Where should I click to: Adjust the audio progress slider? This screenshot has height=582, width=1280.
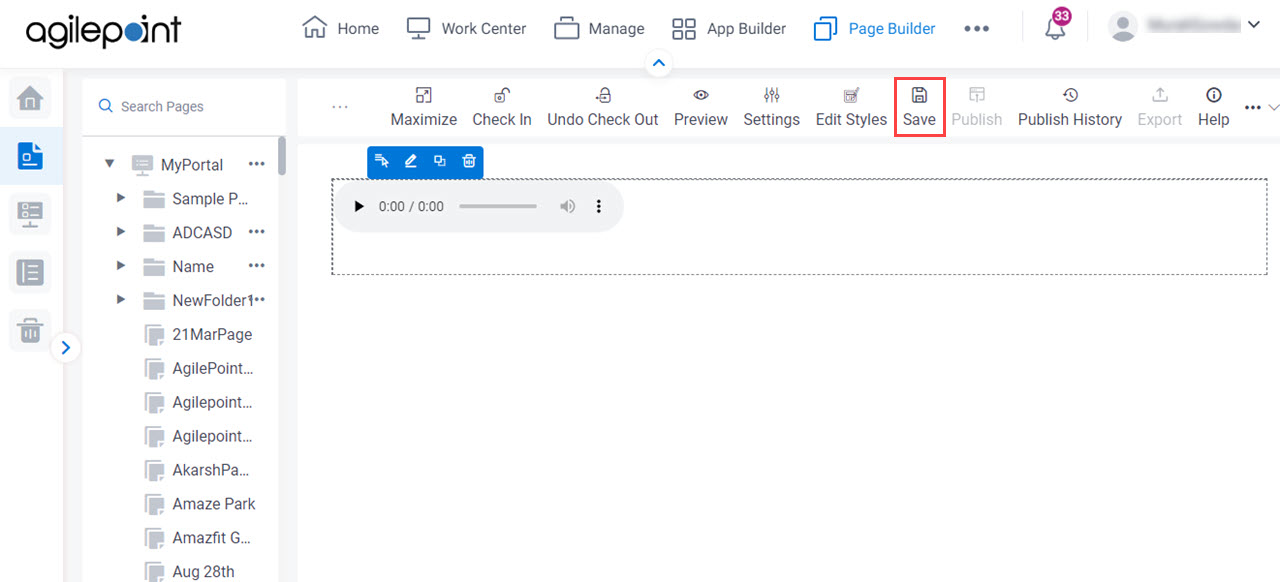(x=498, y=206)
